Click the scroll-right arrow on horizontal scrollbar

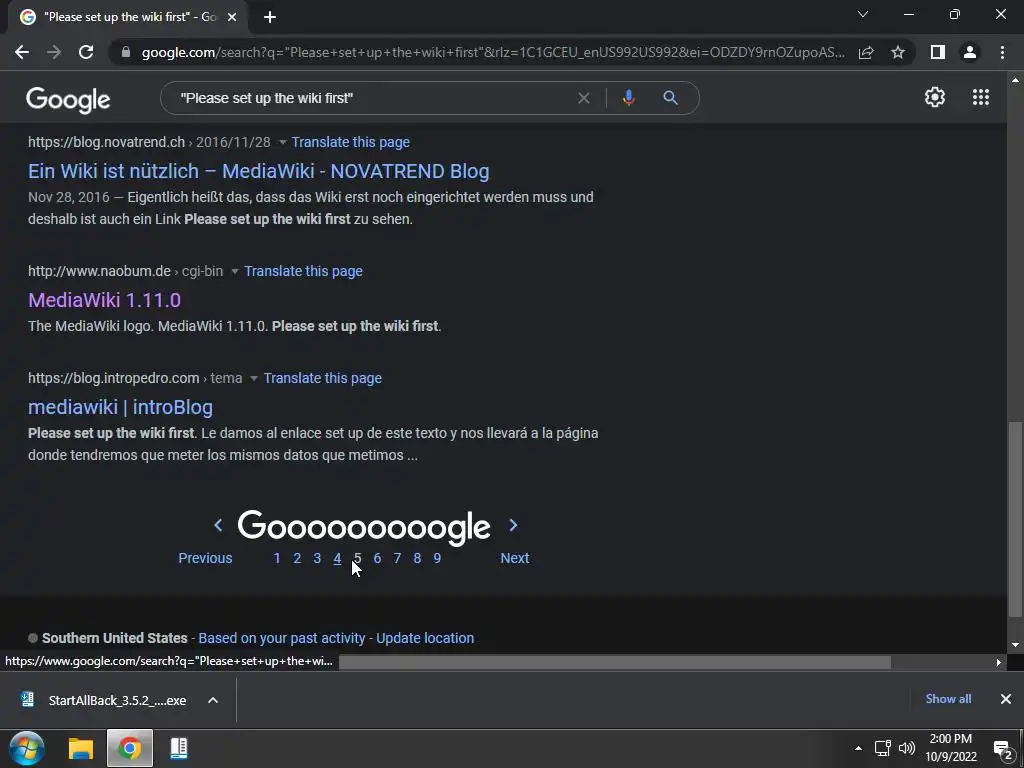tap(999, 662)
